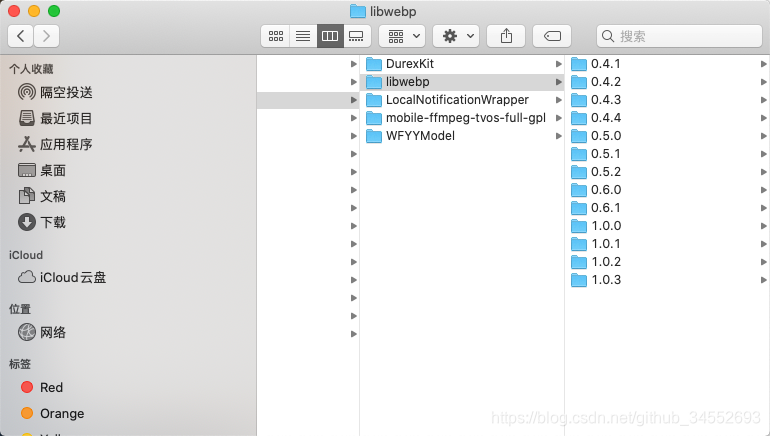Expand folder 1.0.3 via its arrow
The image size is (770, 436).
[763, 280]
